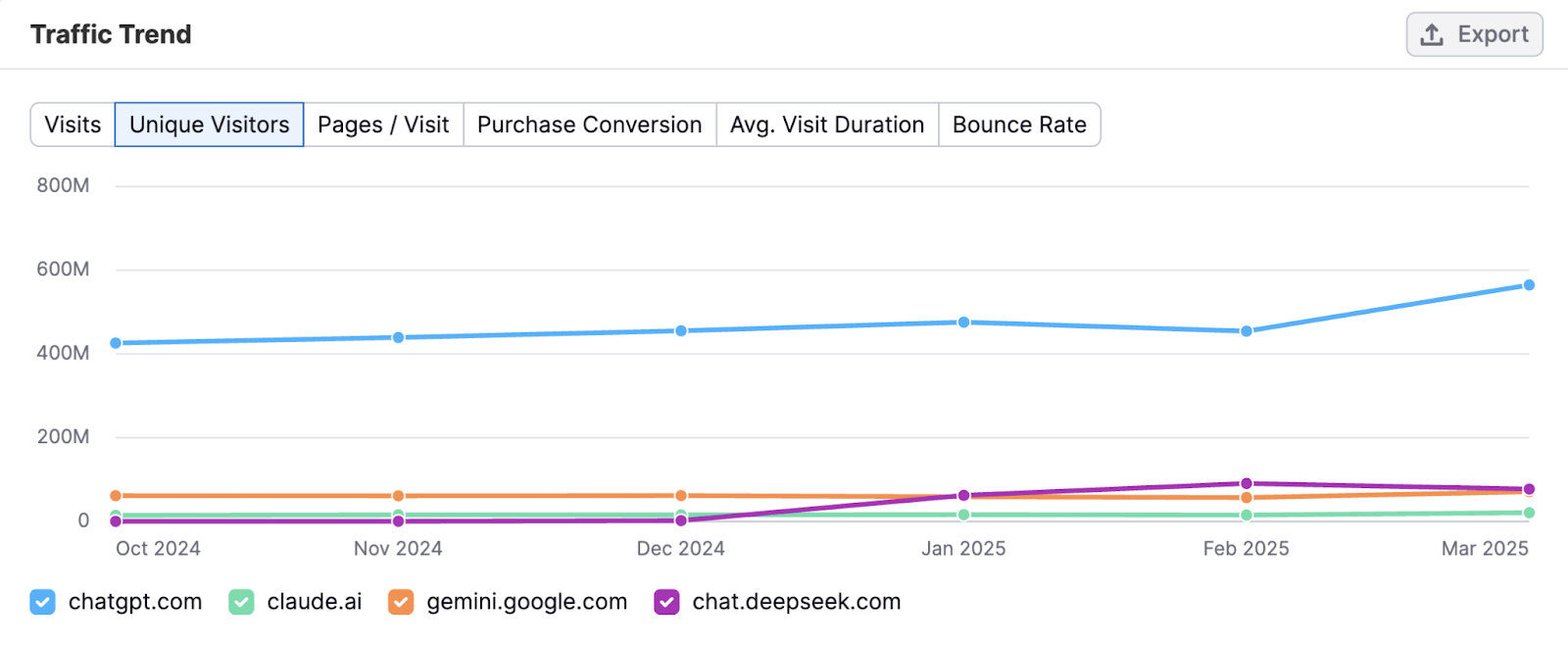Click the Traffic Trend heading
The image size is (1568, 646).
(x=111, y=33)
